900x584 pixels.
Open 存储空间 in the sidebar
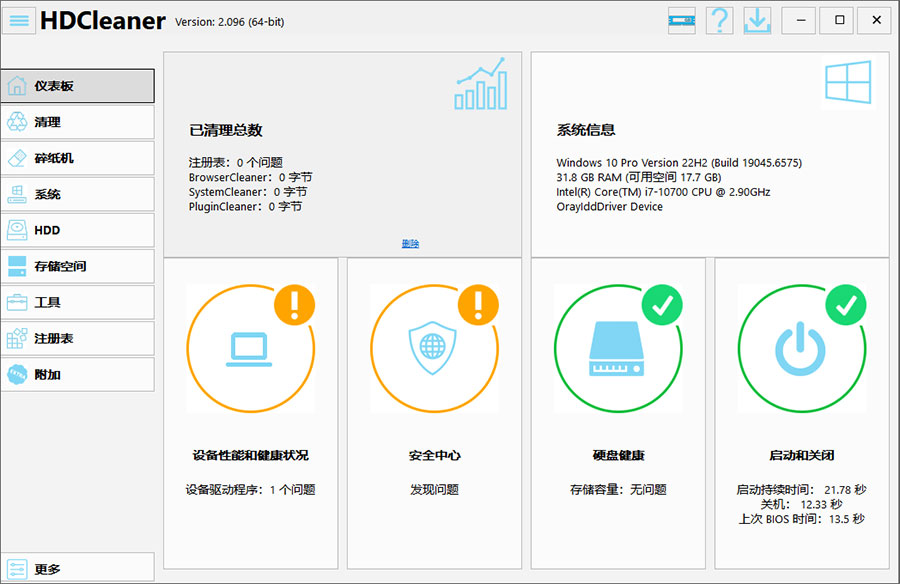pos(77,266)
